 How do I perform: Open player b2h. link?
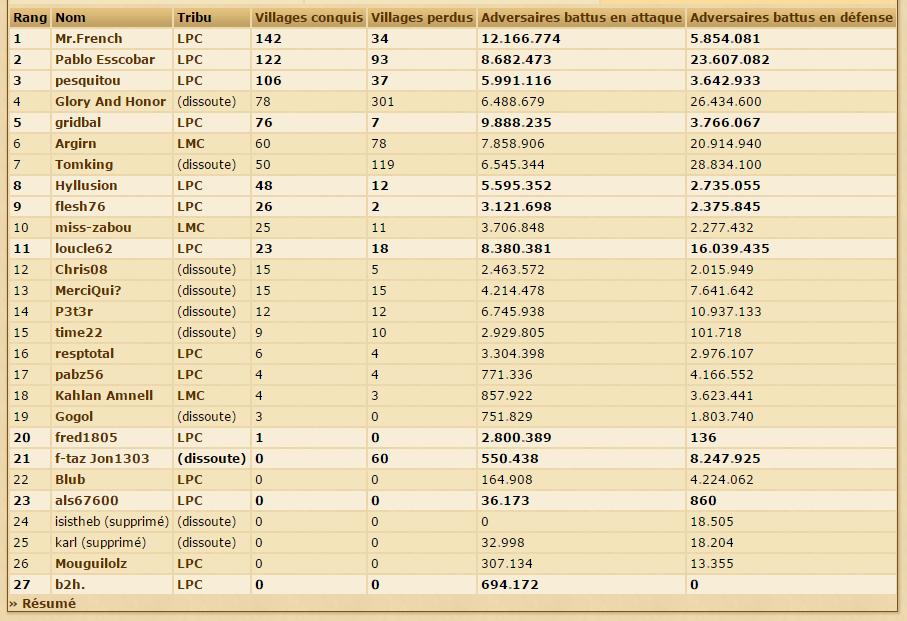(x=69, y=585)
